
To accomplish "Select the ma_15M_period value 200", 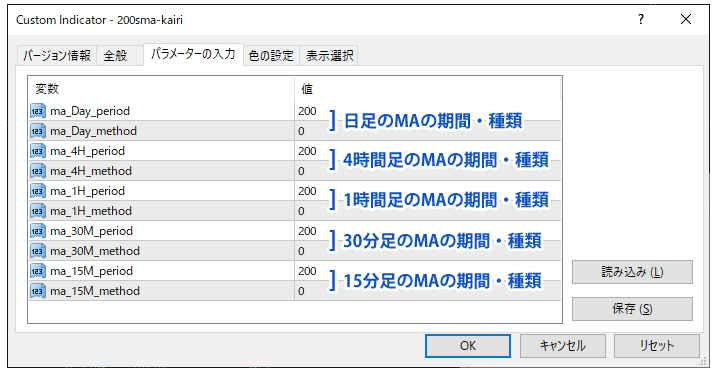I will click(x=307, y=271).
